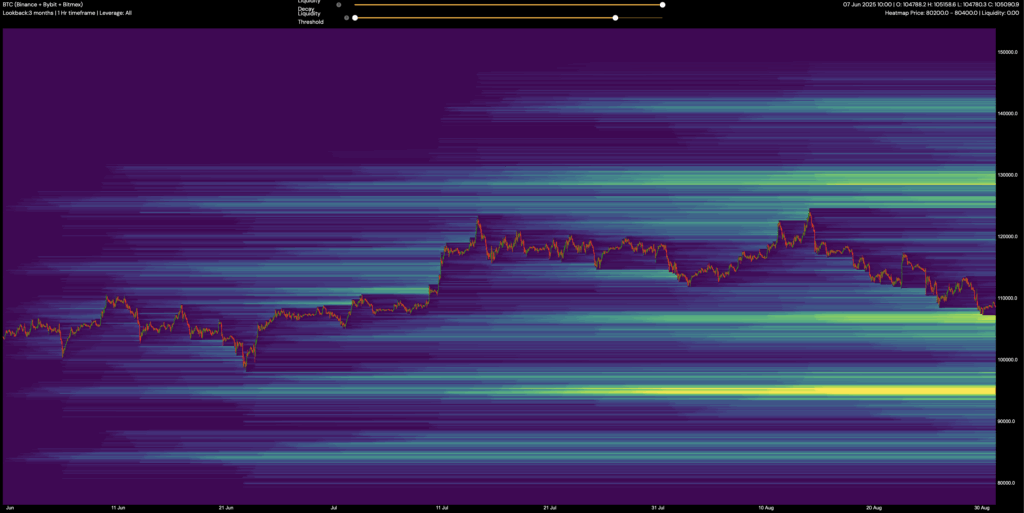Click the 150000.0 price axis label
Image resolution: width=1024 pixels, height=513 pixels.
click(x=1006, y=52)
